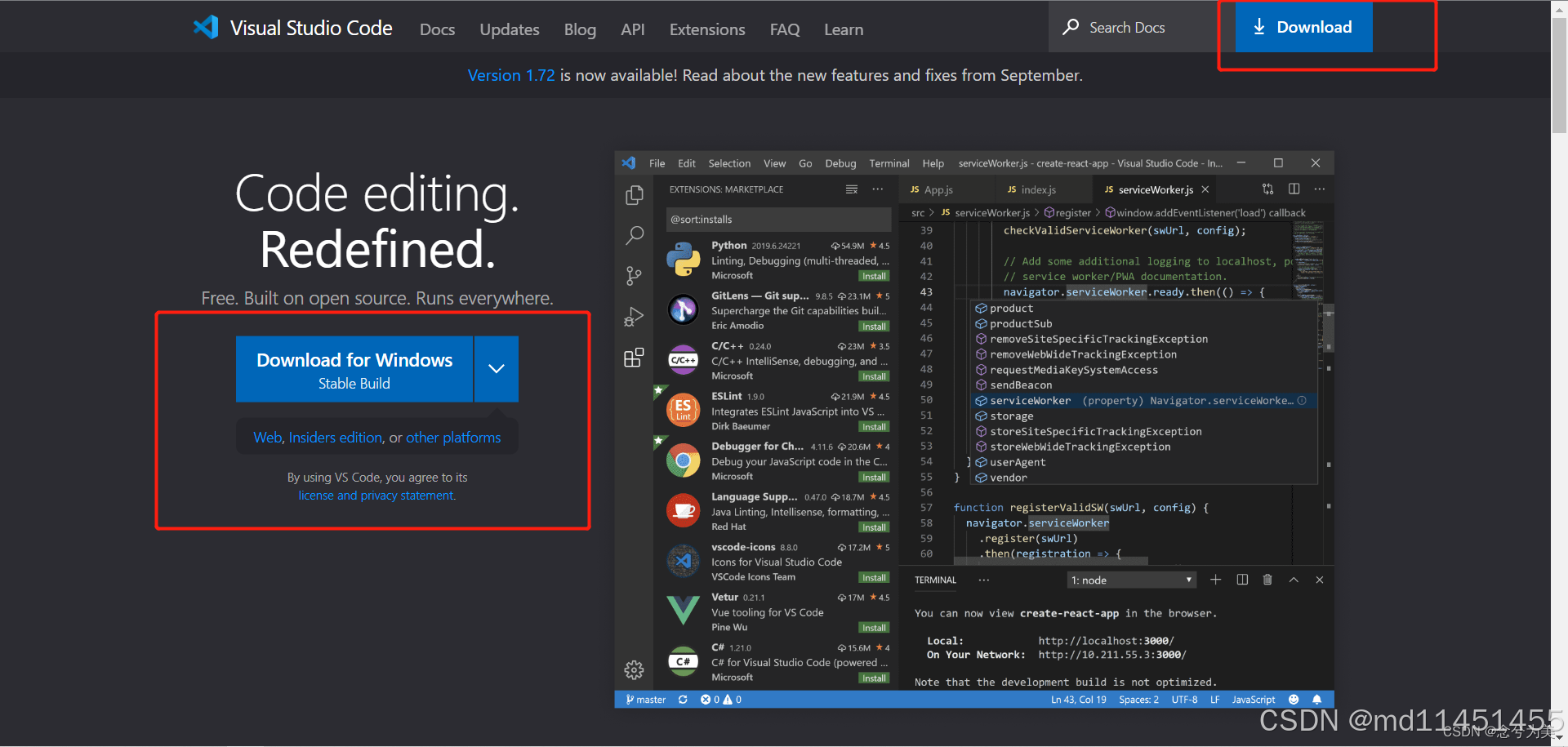Image resolution: width=1568 pixels, height=747 pixels.
Task: Click the search magnifier icon in header
Action: coord(1071,27)
